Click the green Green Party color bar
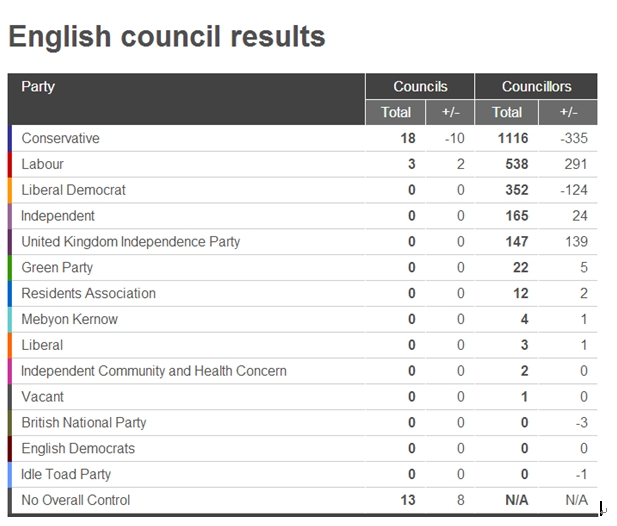 click(x=10, y=268)
